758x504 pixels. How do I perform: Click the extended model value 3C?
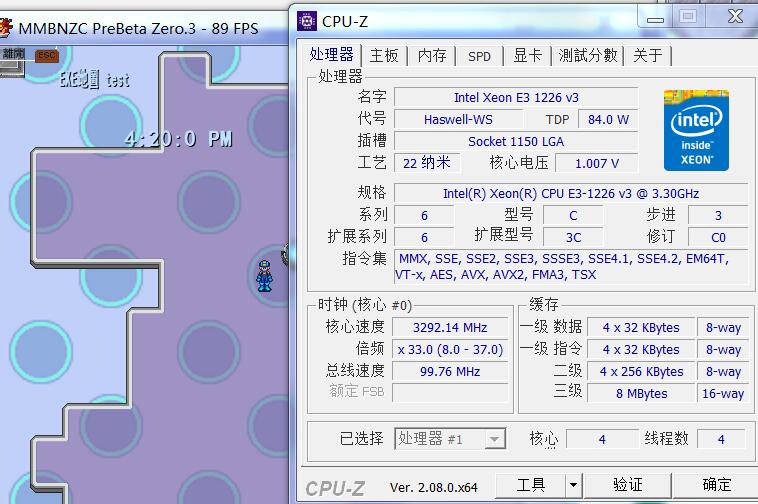click(x=573, y=237)
